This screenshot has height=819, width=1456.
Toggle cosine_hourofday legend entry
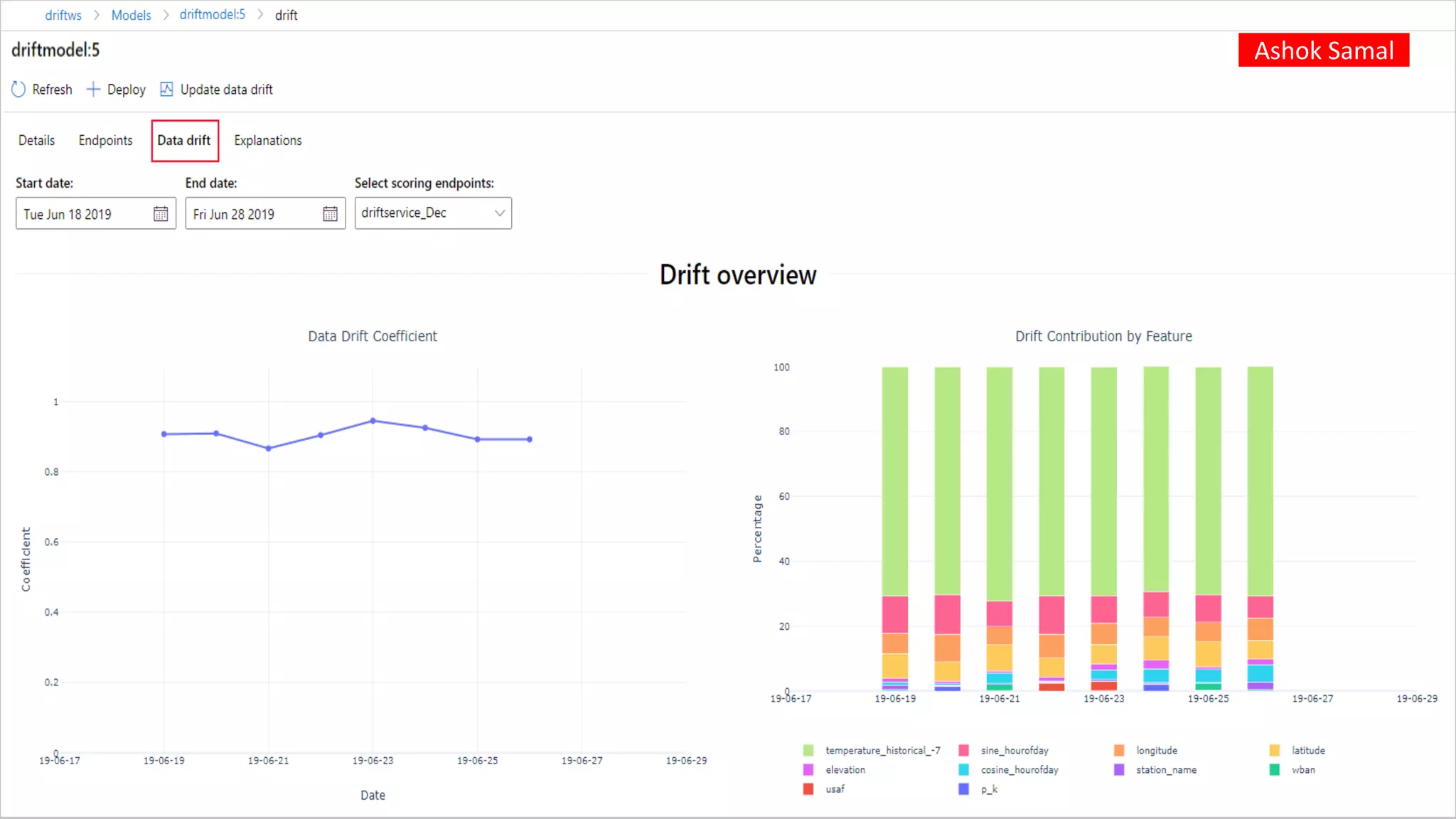tap(1019, 769)
